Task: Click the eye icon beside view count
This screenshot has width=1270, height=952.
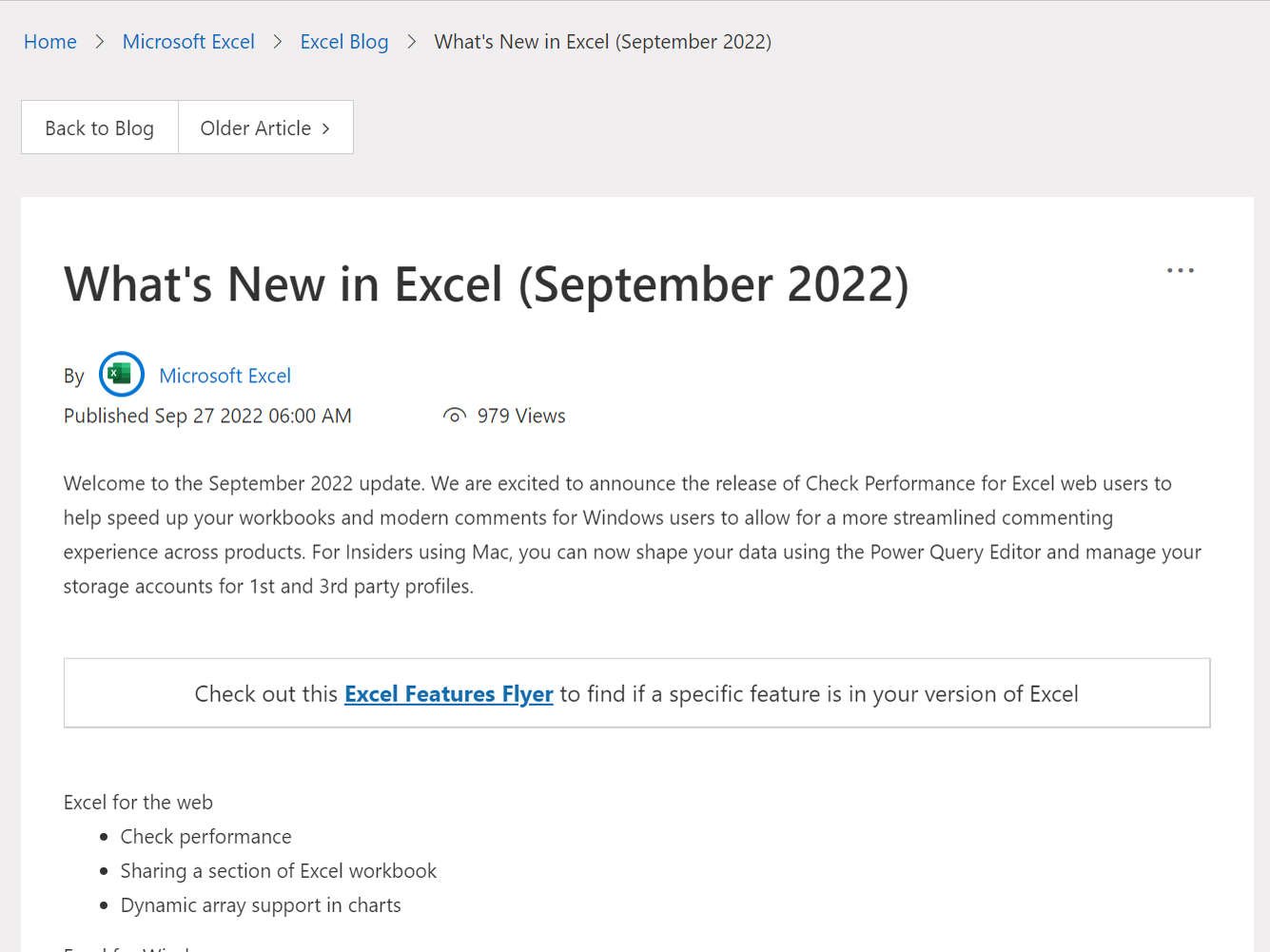Action: (454, 415)
